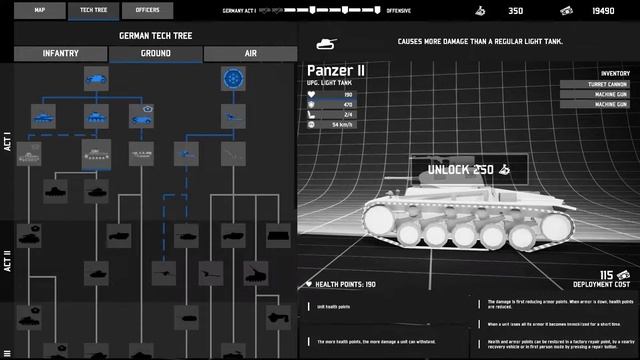Click the crew seat stat icon

311,115
